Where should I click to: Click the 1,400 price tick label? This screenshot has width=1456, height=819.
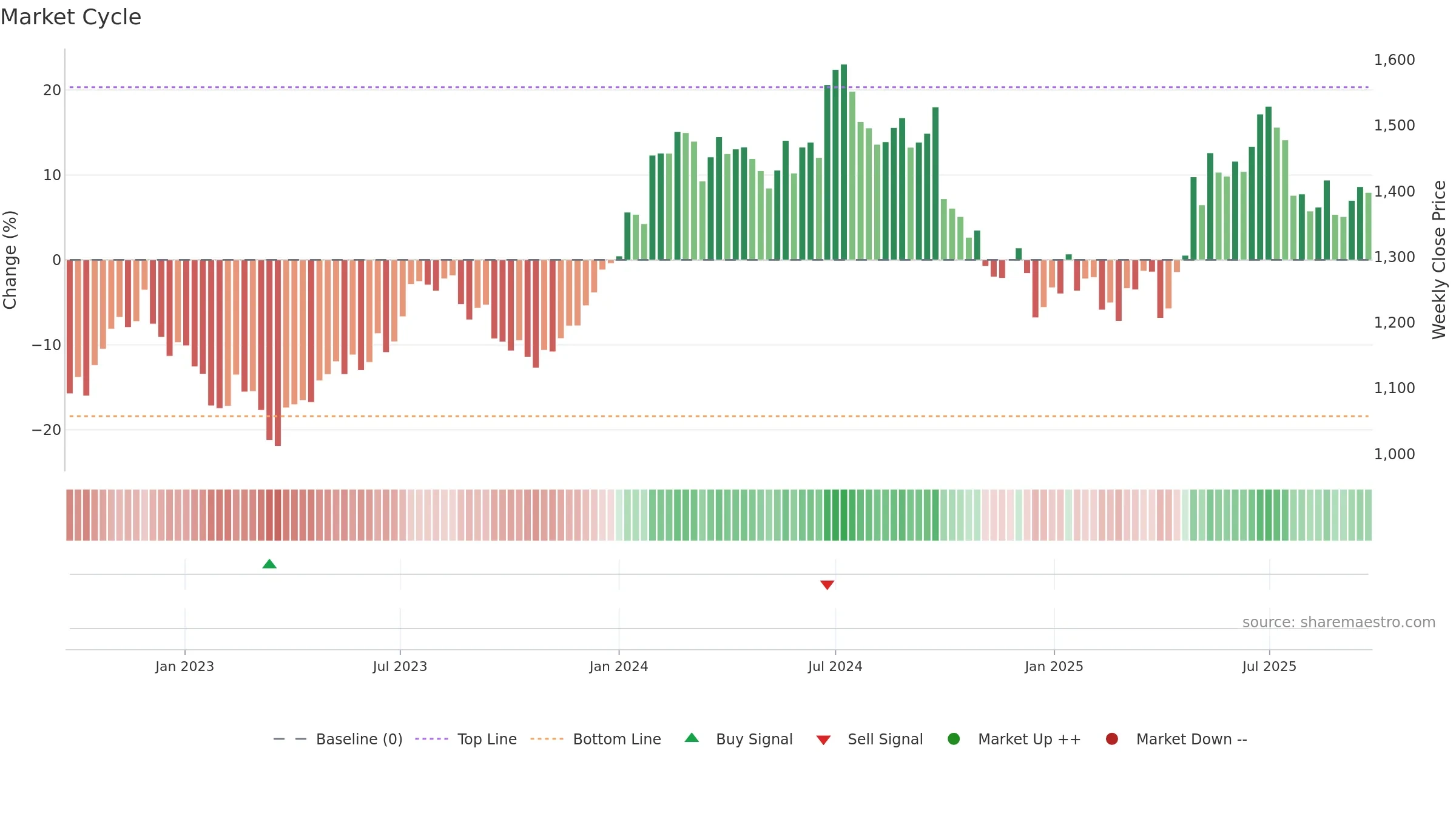pos(1394,192)
